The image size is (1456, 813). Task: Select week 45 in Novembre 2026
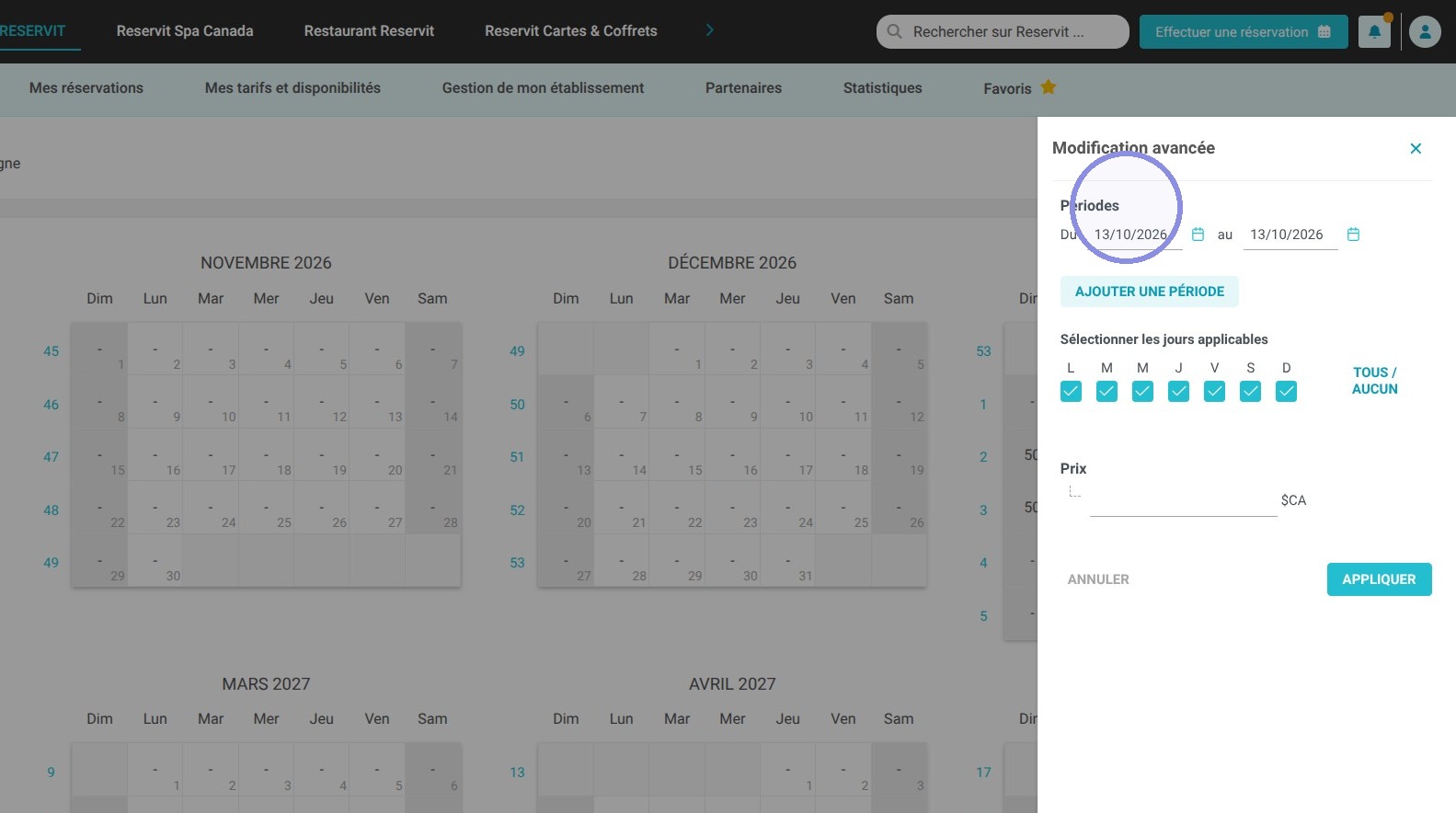click(51, 351)
